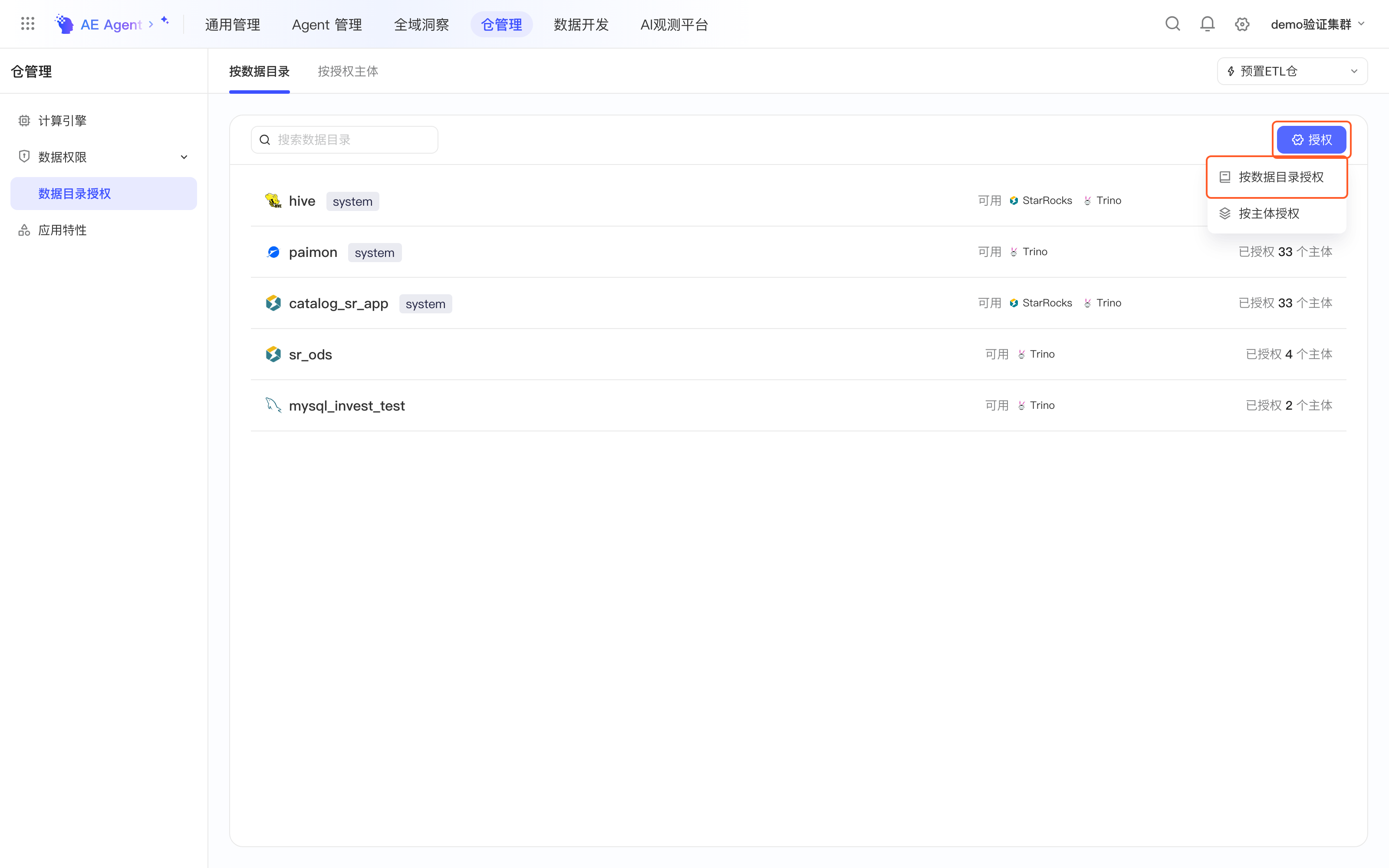This screenshot has height=868, width=1389.
Task: Open mysql_invest_test 已授权 2 个主体 link
Action: pyautogui.click(x=1289, y=405)
